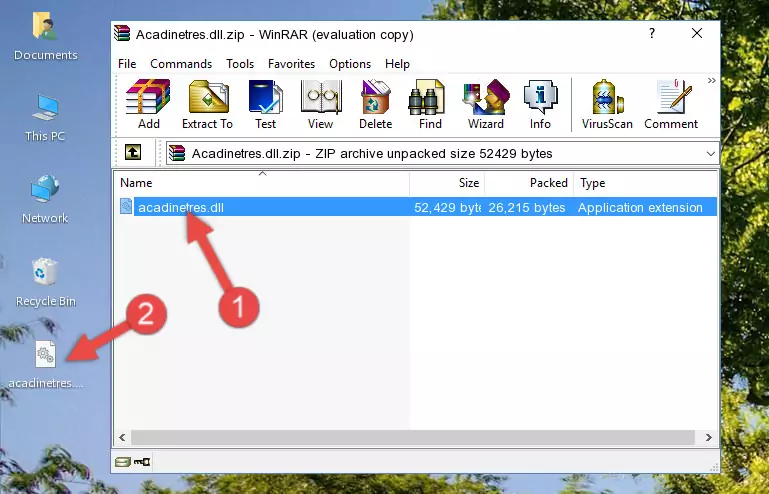Expand the hidden toolbar buttons chevron
Viewport: 769px width, 494px height.
712,80
